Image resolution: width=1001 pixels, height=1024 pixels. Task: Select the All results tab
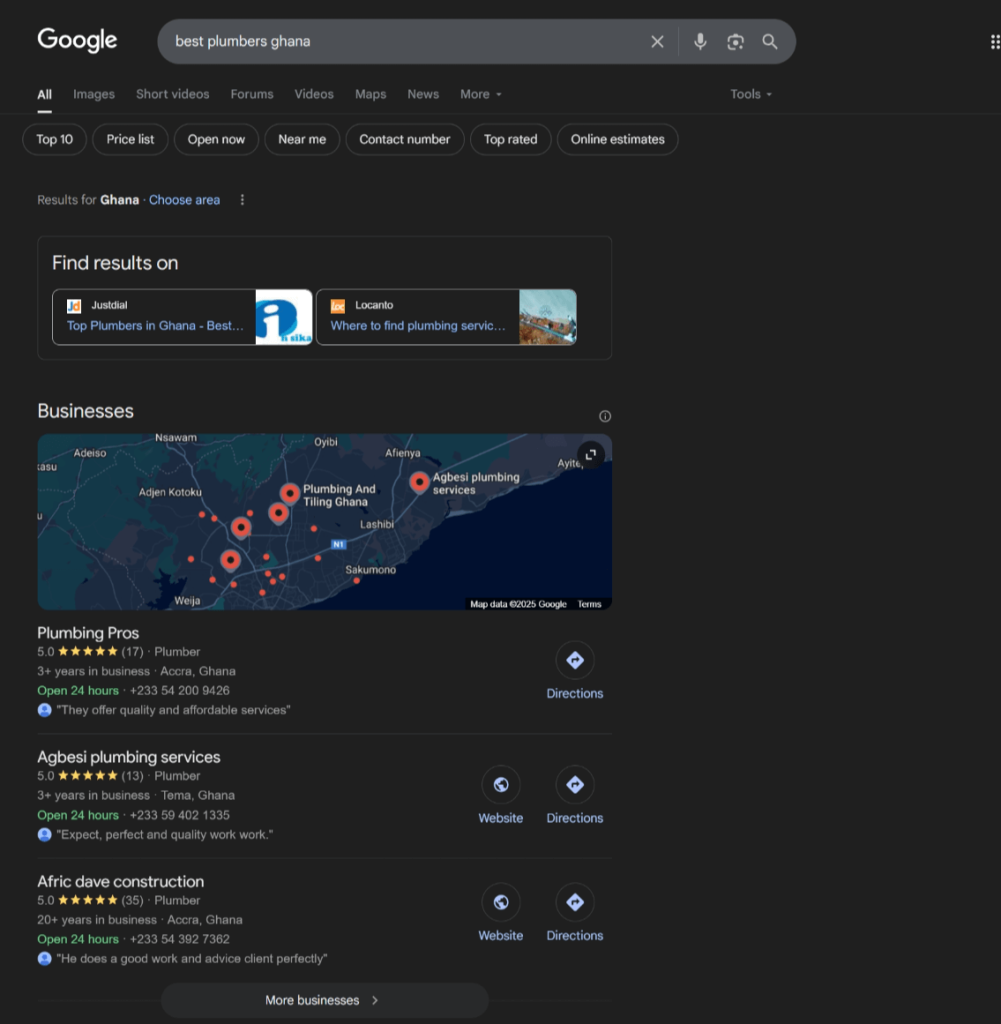pyautogui.click(x=44, y=94)
